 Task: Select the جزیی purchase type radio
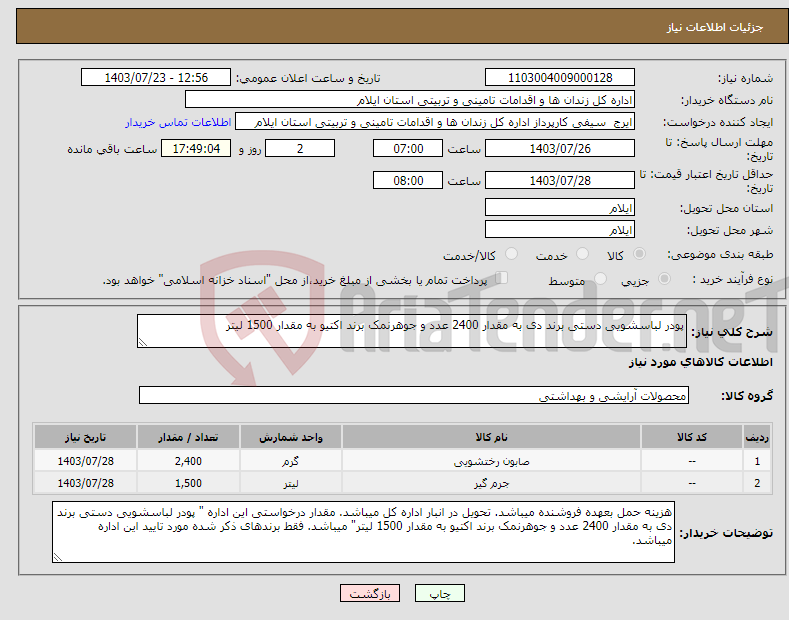click(x=664, y=278)
